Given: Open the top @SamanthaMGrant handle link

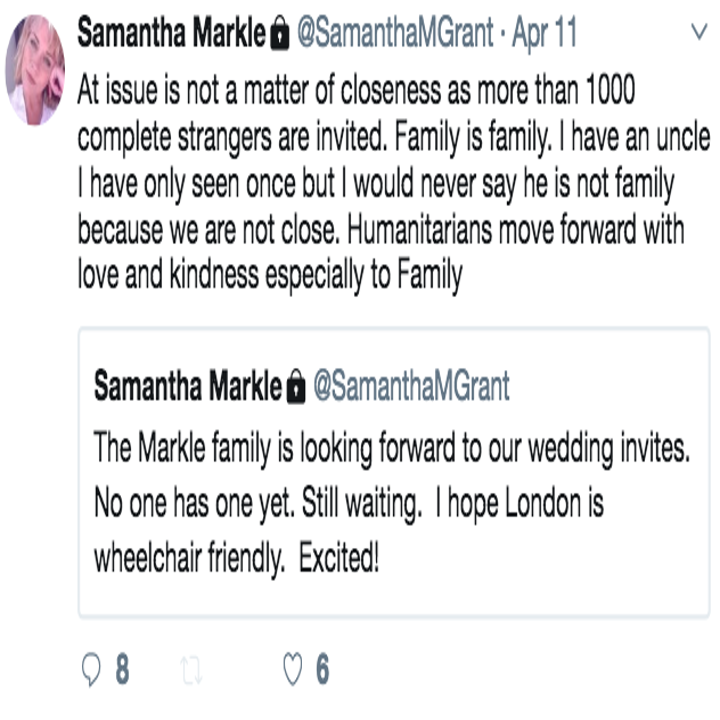Looking at the screenshot, I should [396, 35].
